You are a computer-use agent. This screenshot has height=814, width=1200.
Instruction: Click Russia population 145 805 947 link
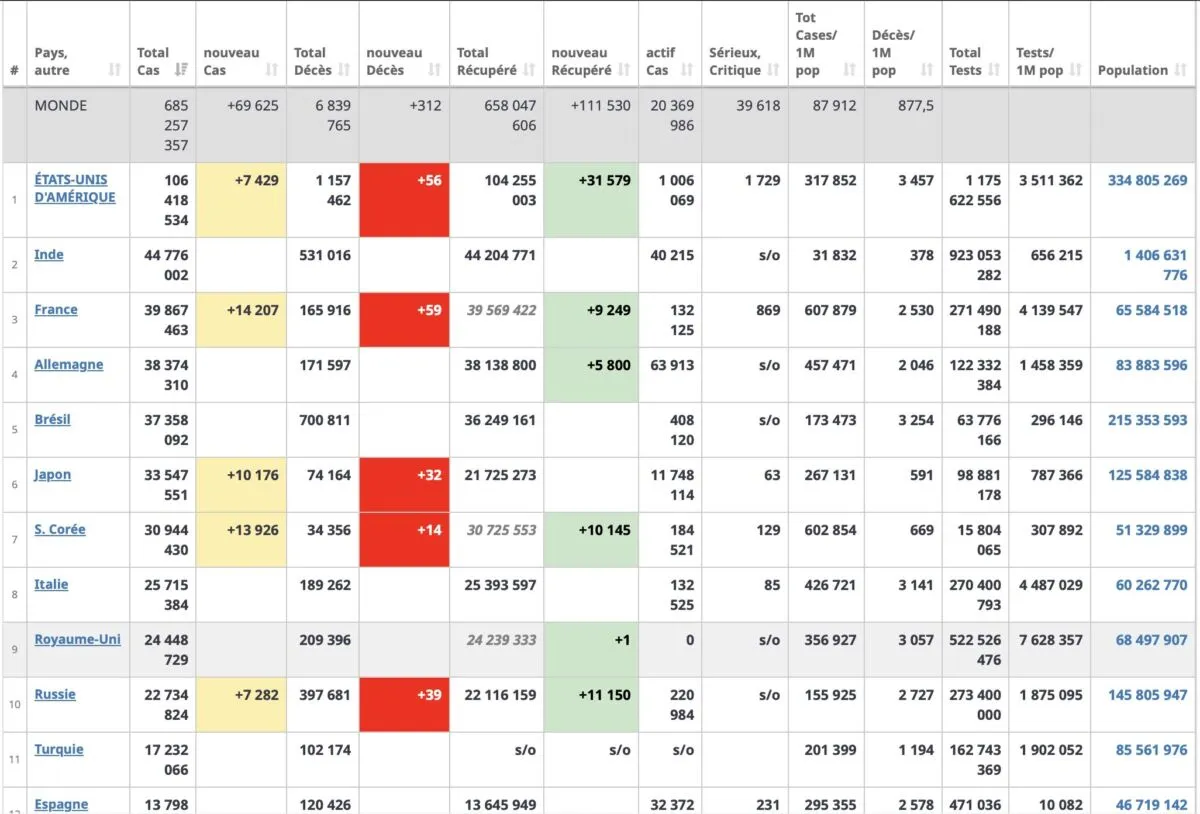(1147, 695)
